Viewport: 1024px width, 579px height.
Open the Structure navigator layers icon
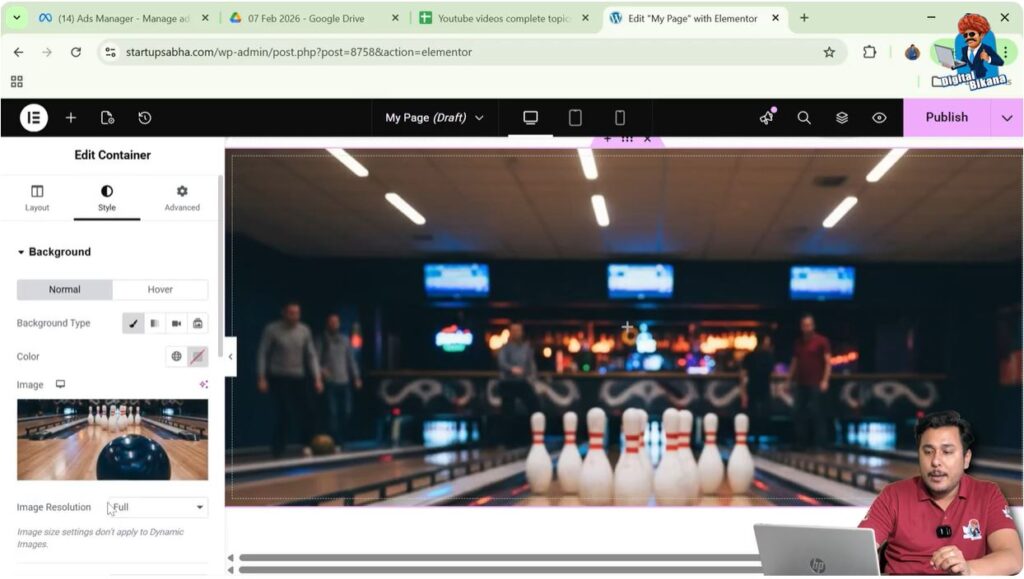(x=841, y=117)
